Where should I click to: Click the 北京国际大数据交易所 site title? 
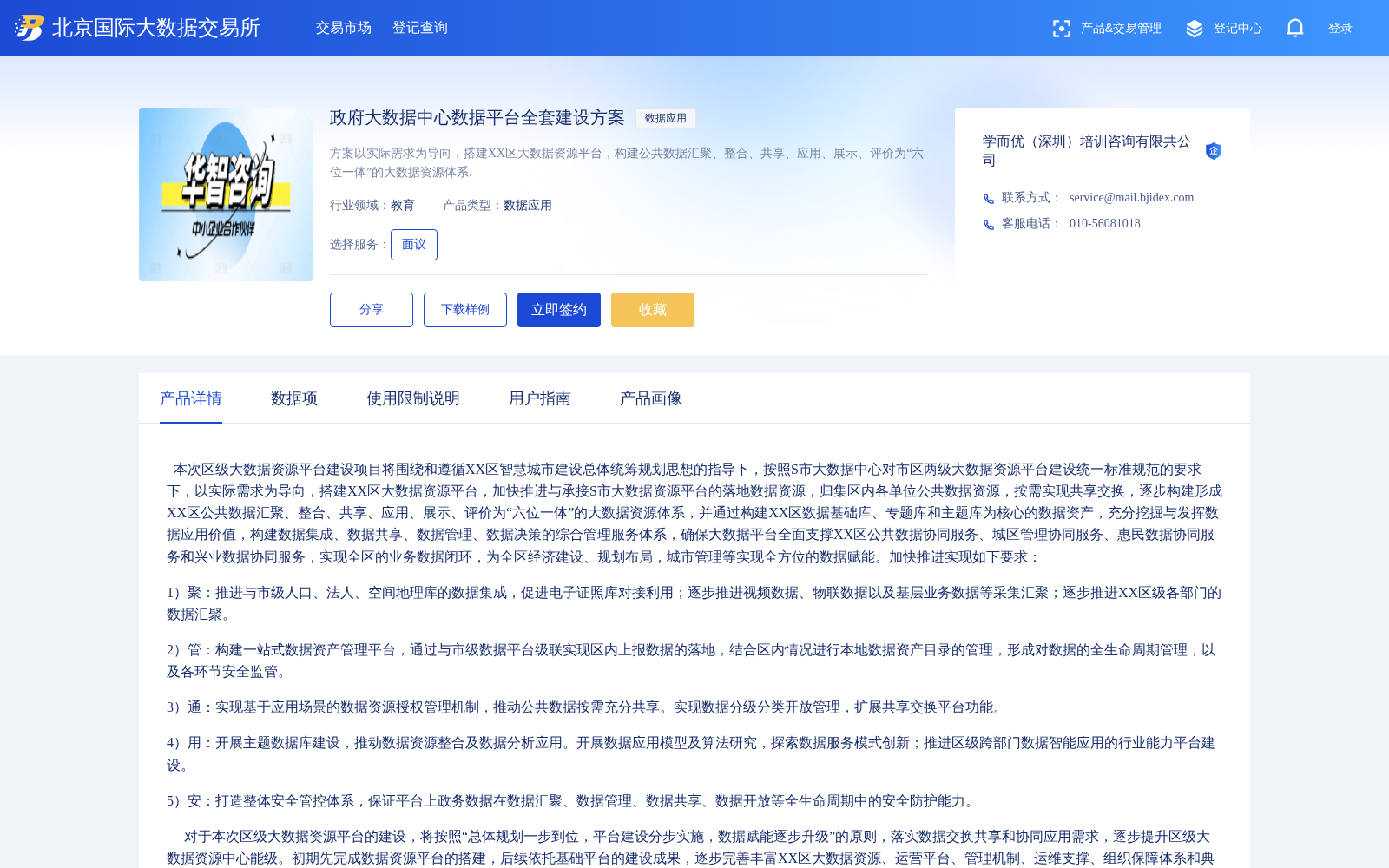[x=156, y=28]
